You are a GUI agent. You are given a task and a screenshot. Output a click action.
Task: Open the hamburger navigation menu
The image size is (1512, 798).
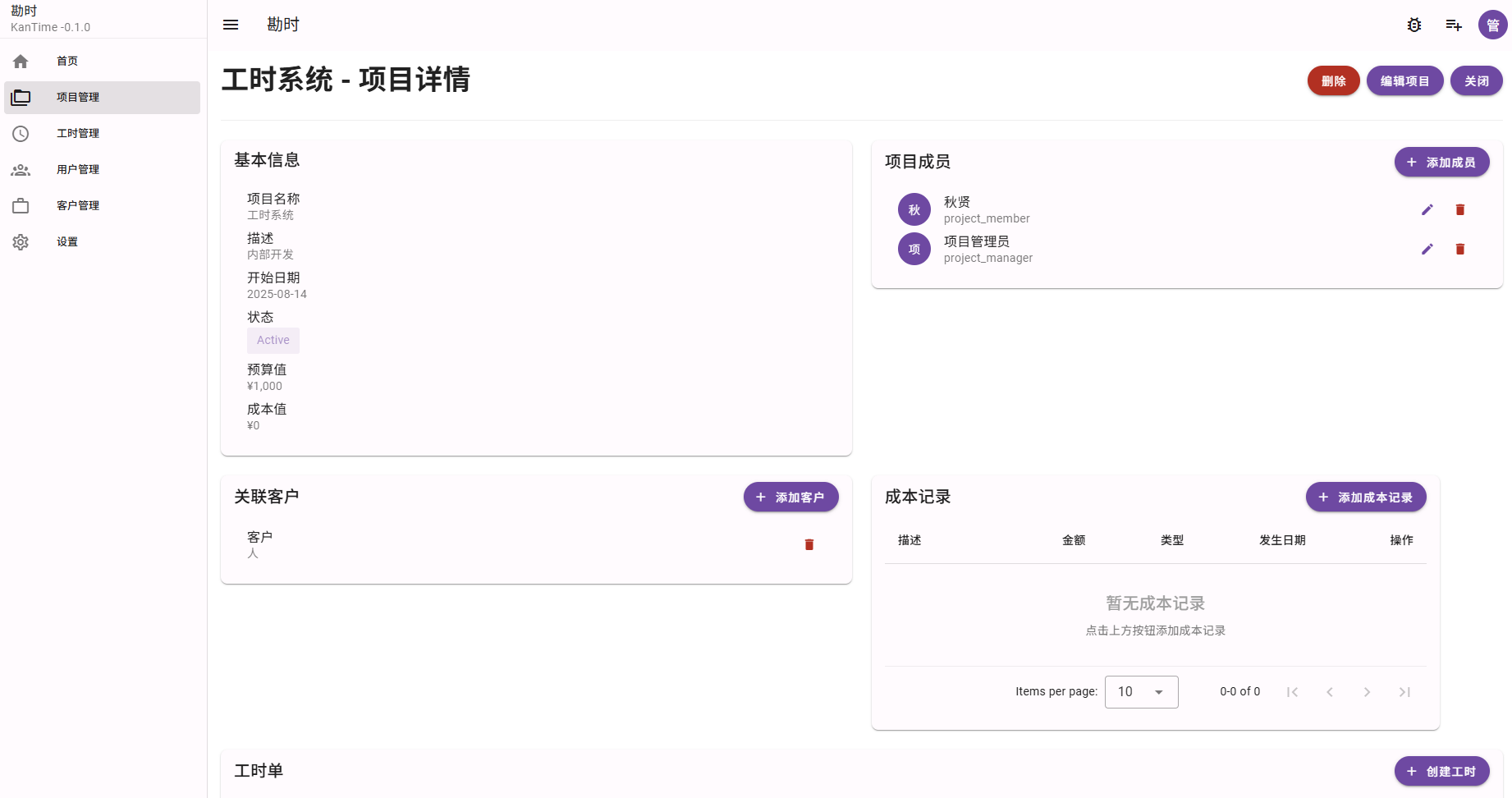point(230,25)
